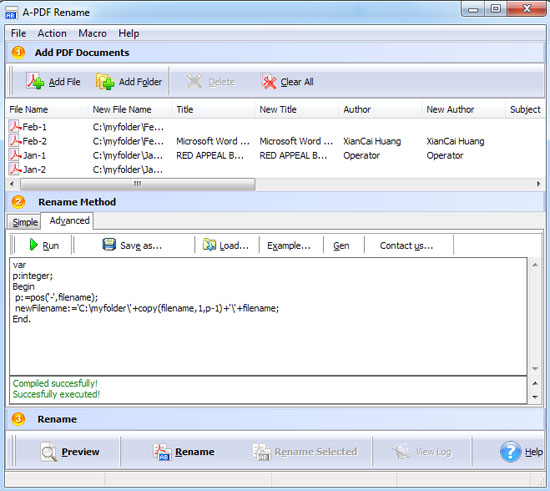The height and width of the screenshot is (491, 550).
Task: Click the Save as floppy disk icon
Action: pos(109,244)
